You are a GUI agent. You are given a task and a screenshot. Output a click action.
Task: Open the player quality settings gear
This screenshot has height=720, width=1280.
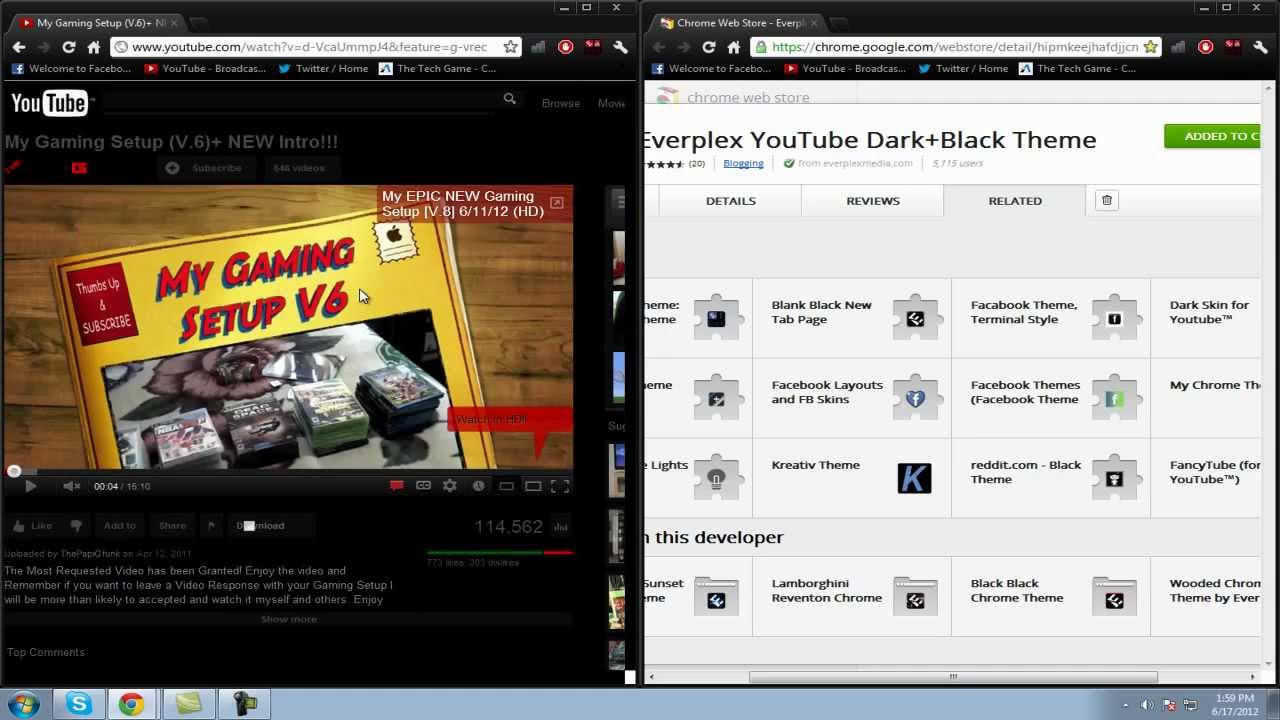[450, 486]
